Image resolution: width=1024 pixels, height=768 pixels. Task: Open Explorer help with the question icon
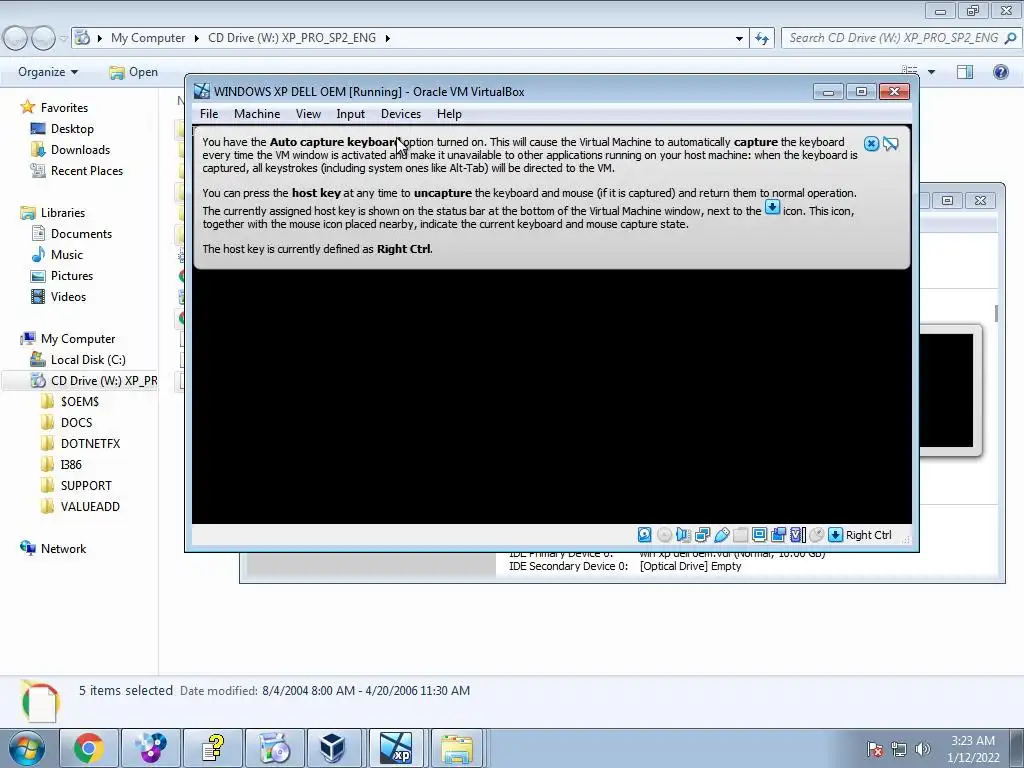point(1000,72)
